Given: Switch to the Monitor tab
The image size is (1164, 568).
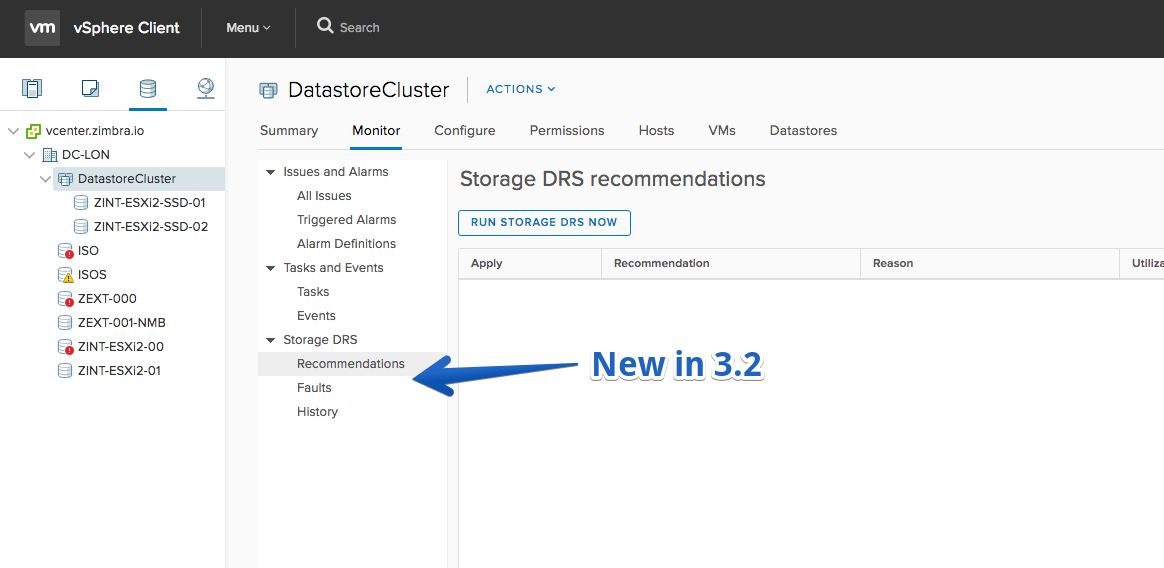Looking at the screenshot, I should 376,131.
